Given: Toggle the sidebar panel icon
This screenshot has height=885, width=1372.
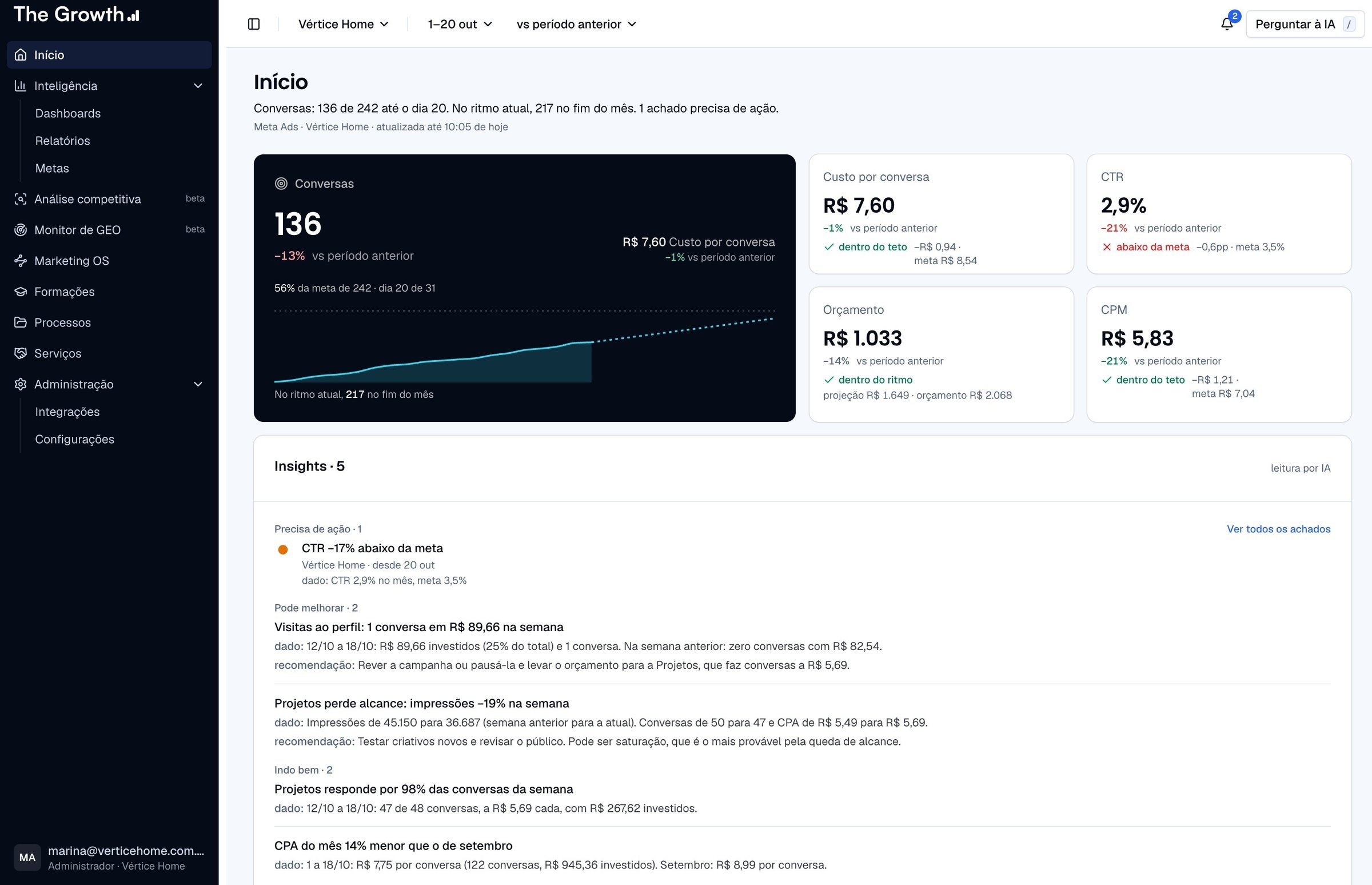Looking at the screenshot, I should 253,24.
